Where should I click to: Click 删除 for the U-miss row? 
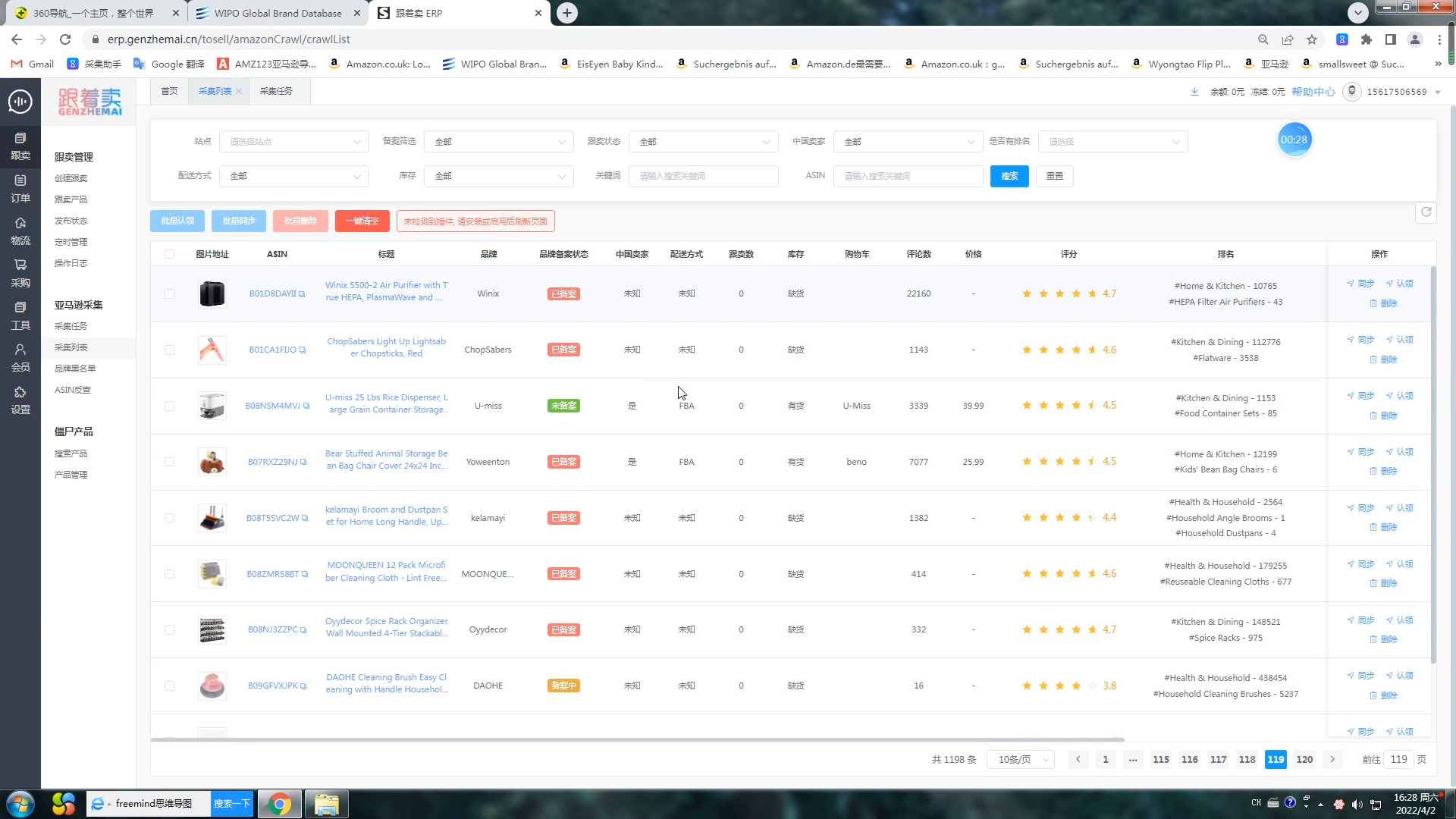(1383, 416)
